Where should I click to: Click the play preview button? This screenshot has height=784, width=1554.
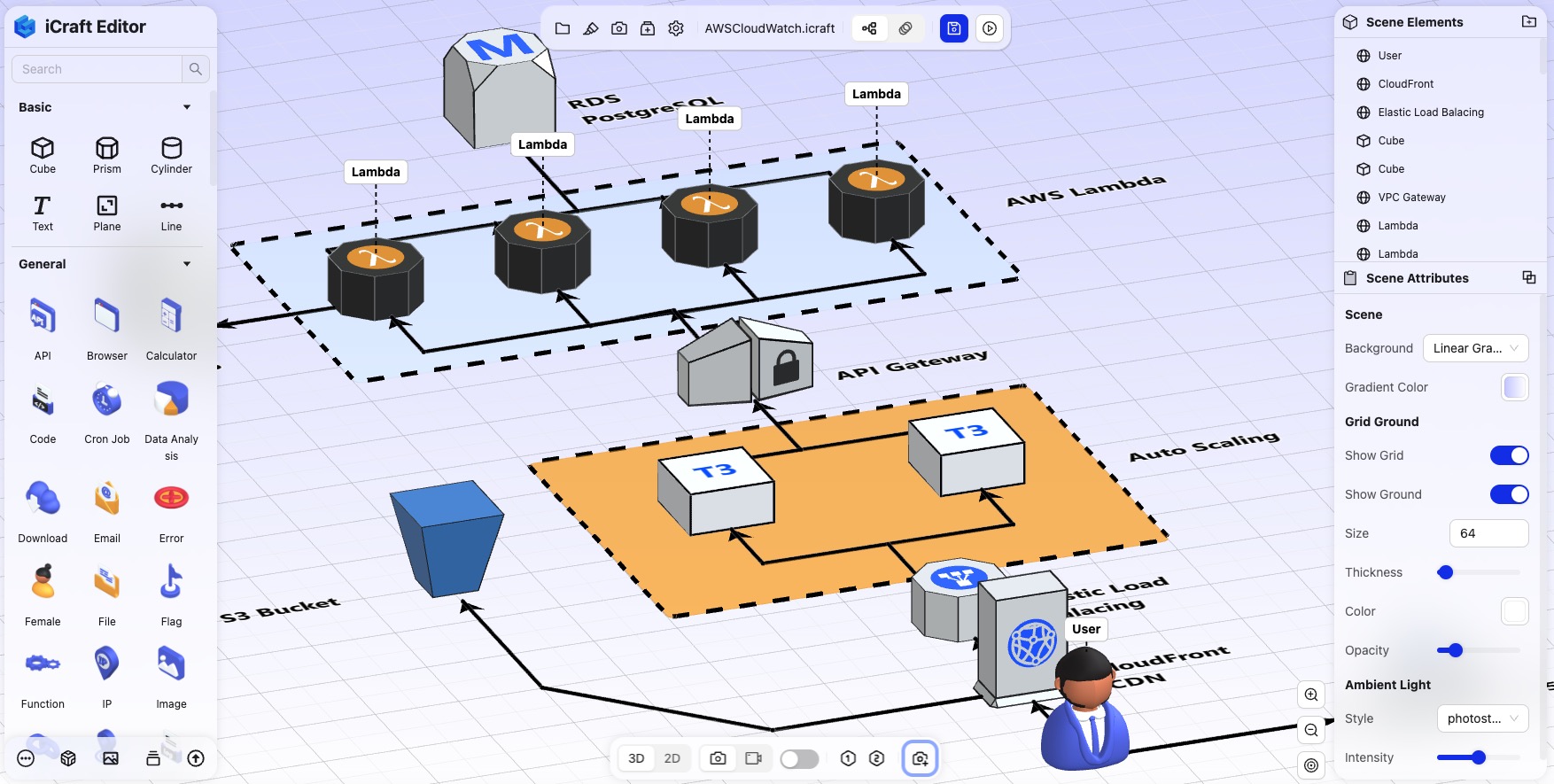click(990, 28)
